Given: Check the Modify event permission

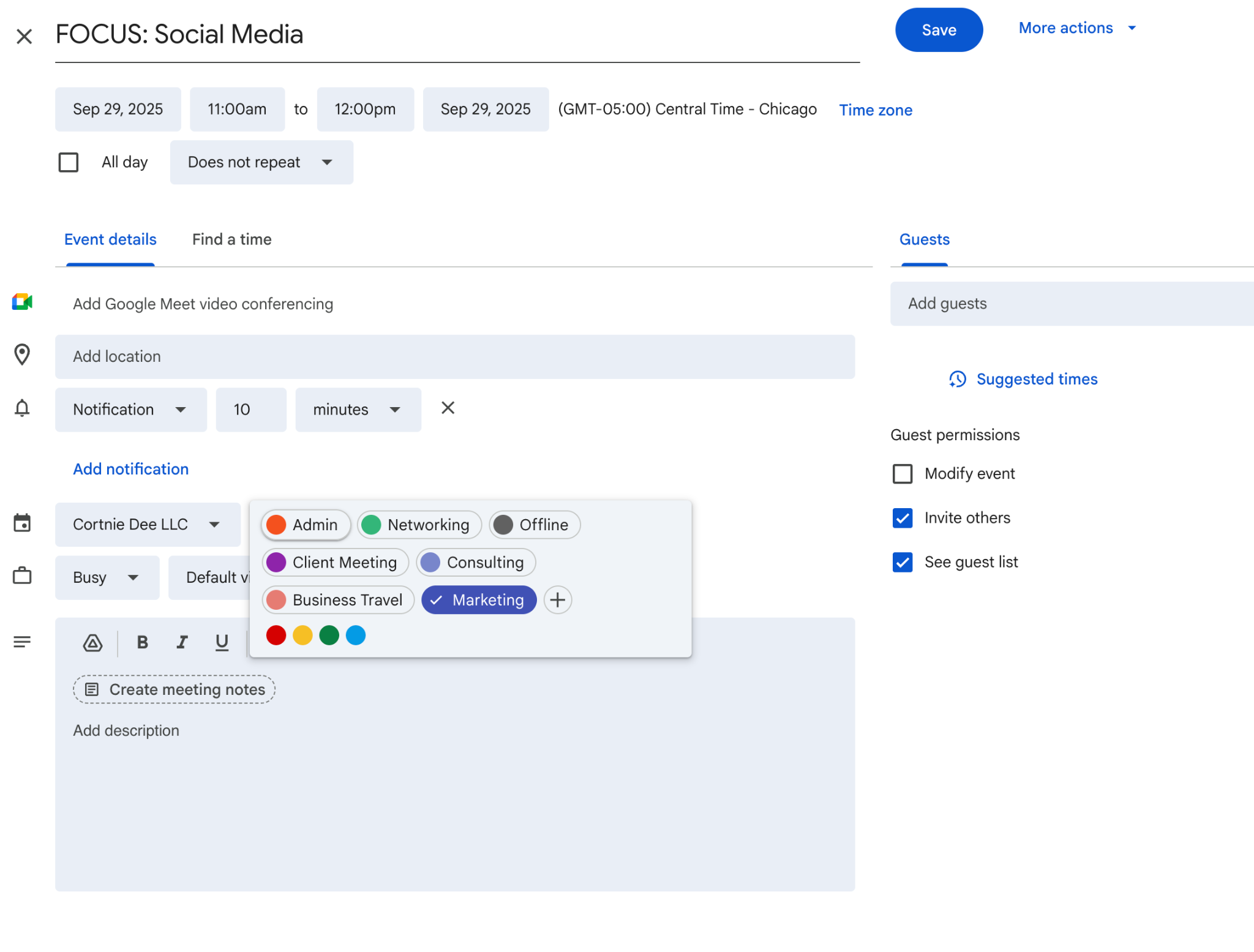Looking at the screenshot, I should point(903,474).
